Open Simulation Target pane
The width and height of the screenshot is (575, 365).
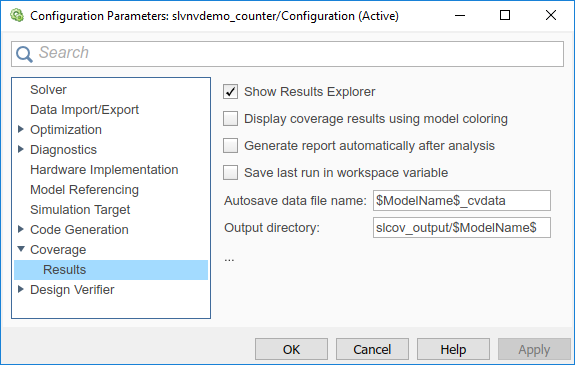point(80,210)
